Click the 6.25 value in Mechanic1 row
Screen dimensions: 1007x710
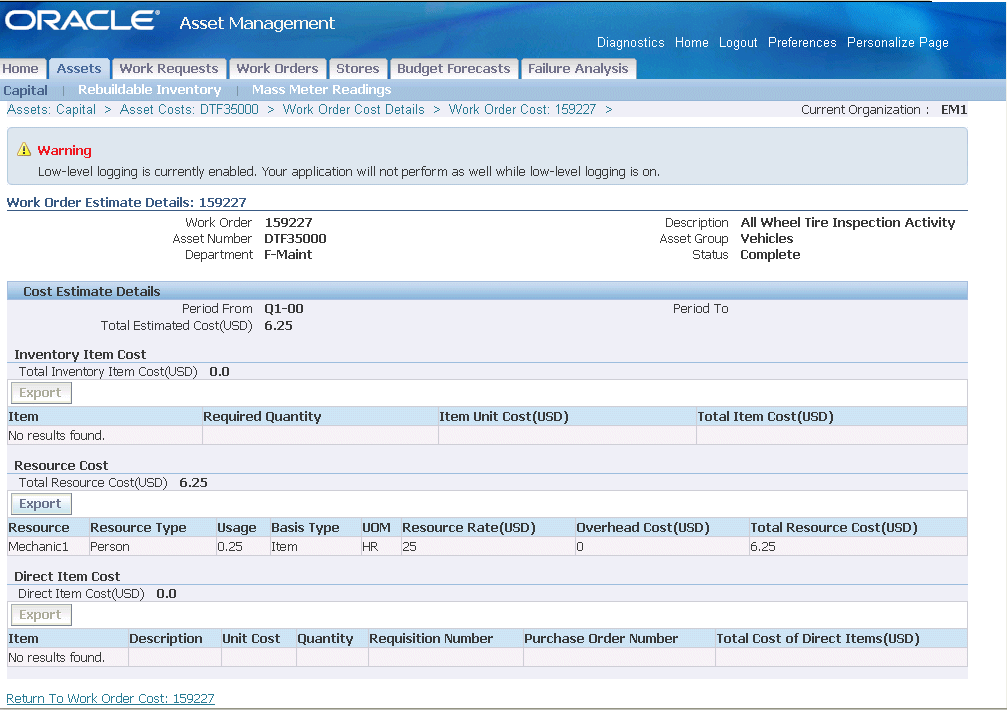tap(763, 547)
